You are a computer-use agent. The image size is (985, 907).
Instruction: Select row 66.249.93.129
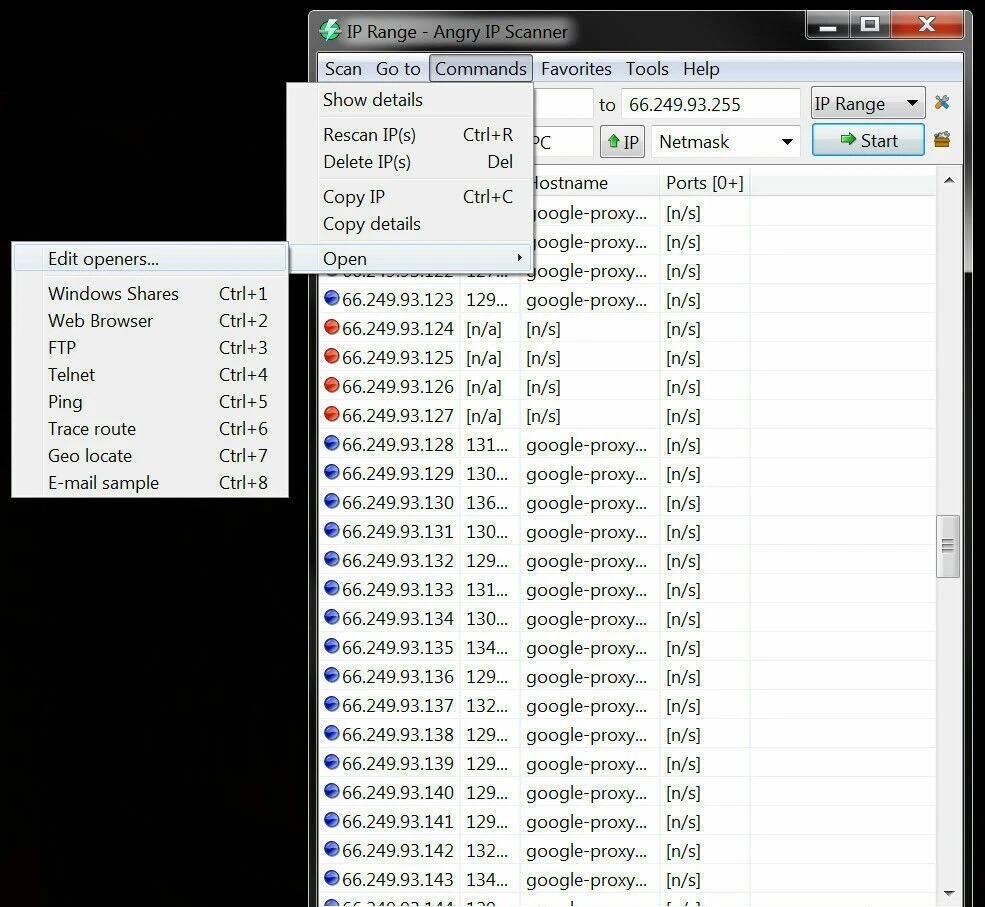coord(627,474)
